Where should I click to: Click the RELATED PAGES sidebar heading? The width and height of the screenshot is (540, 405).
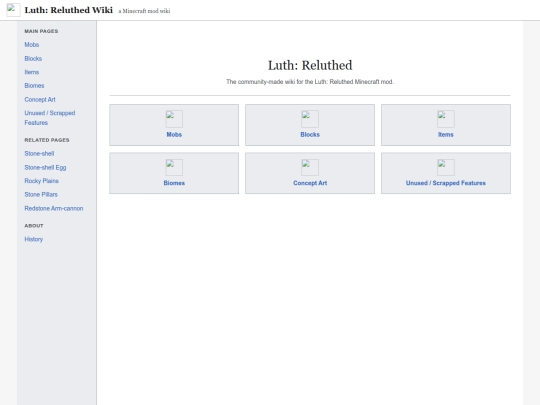click(47, 140)
